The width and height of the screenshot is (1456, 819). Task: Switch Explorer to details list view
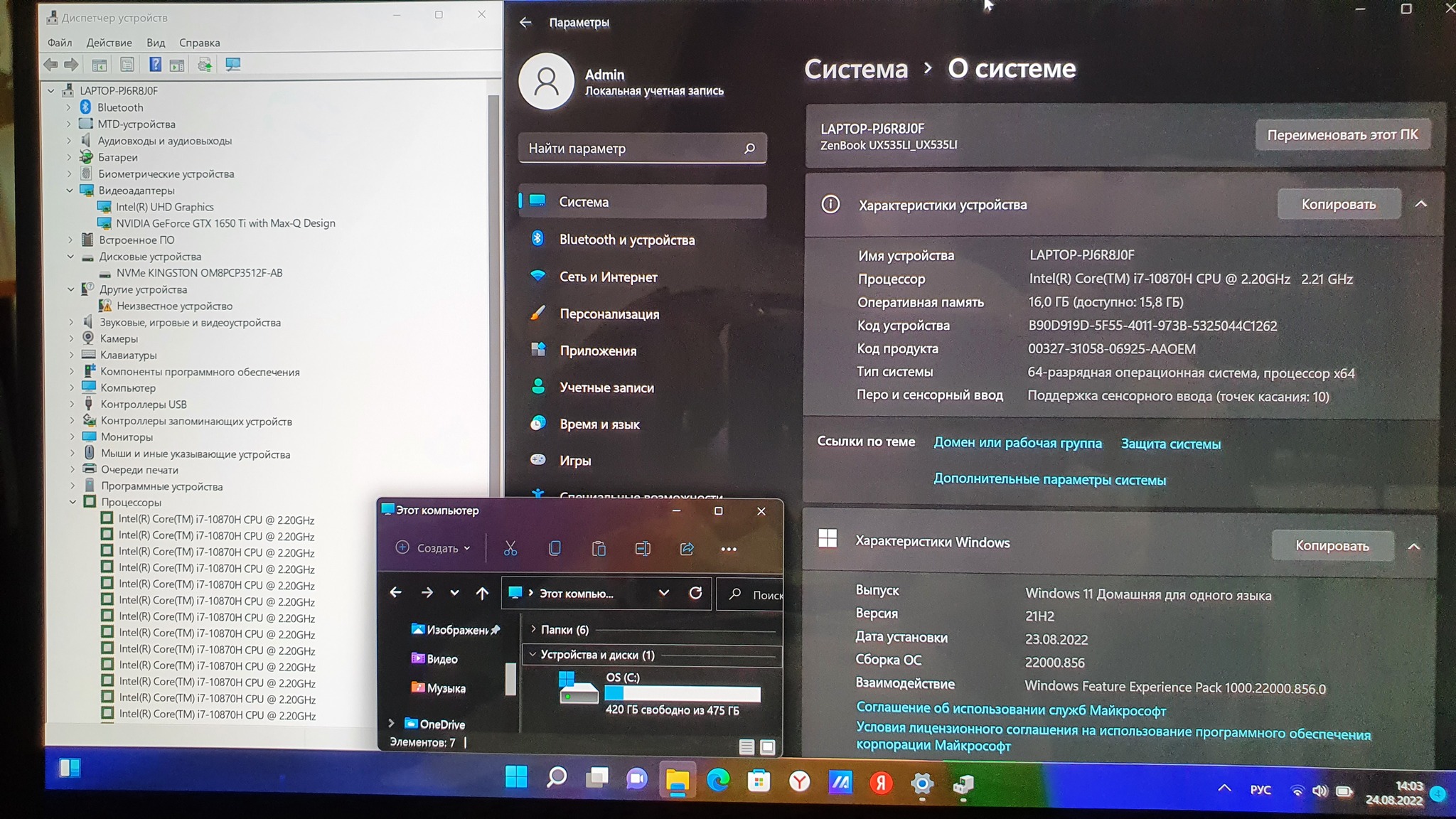[x=746, y=746]
